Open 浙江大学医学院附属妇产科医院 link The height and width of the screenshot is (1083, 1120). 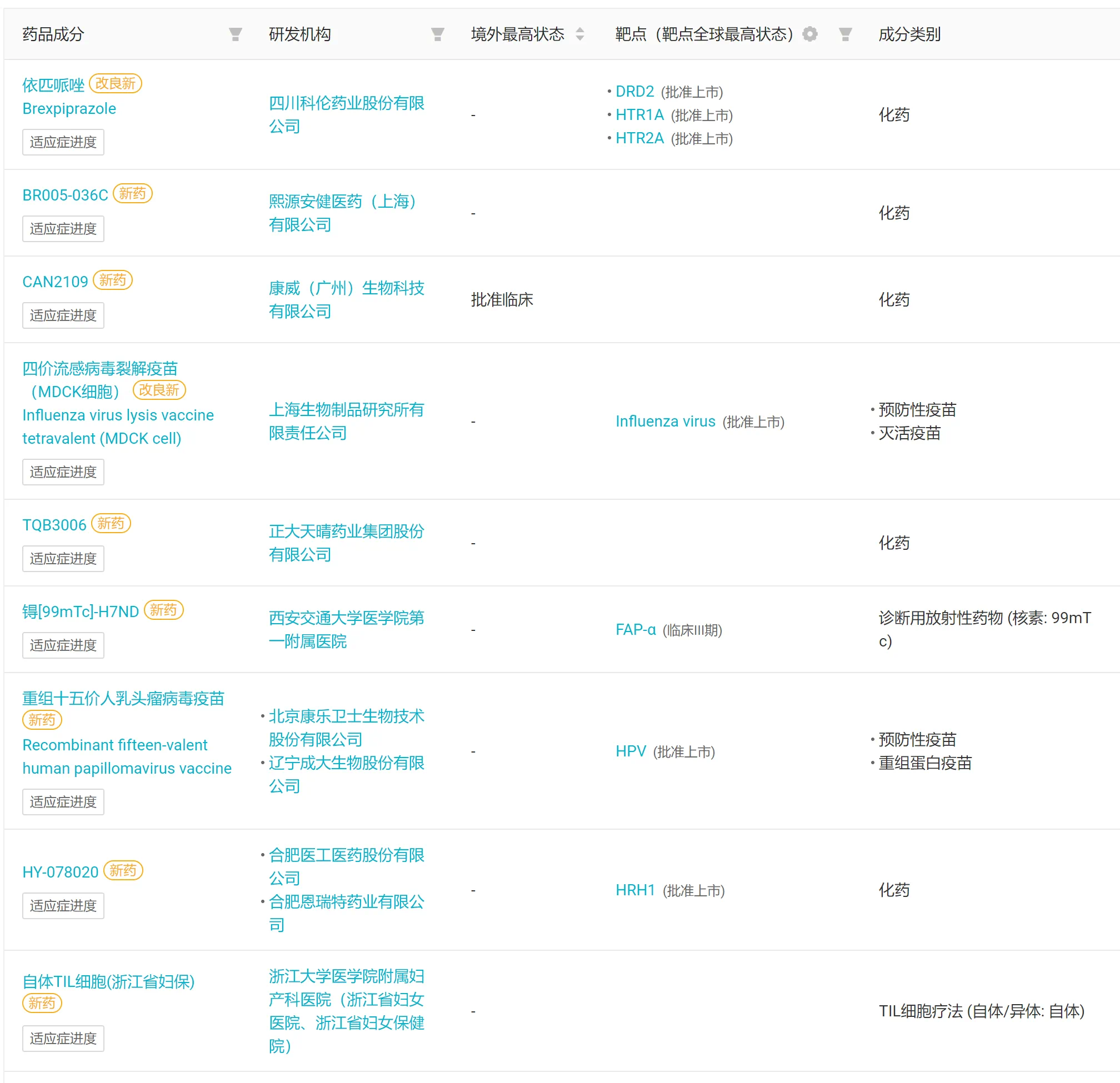[346, 1011]
